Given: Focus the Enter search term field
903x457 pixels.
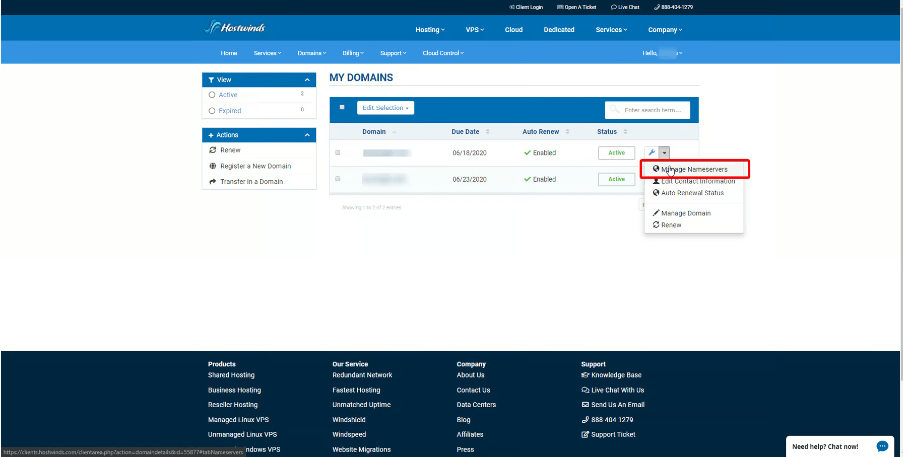Looking at the screenshot, I should 647,109.
